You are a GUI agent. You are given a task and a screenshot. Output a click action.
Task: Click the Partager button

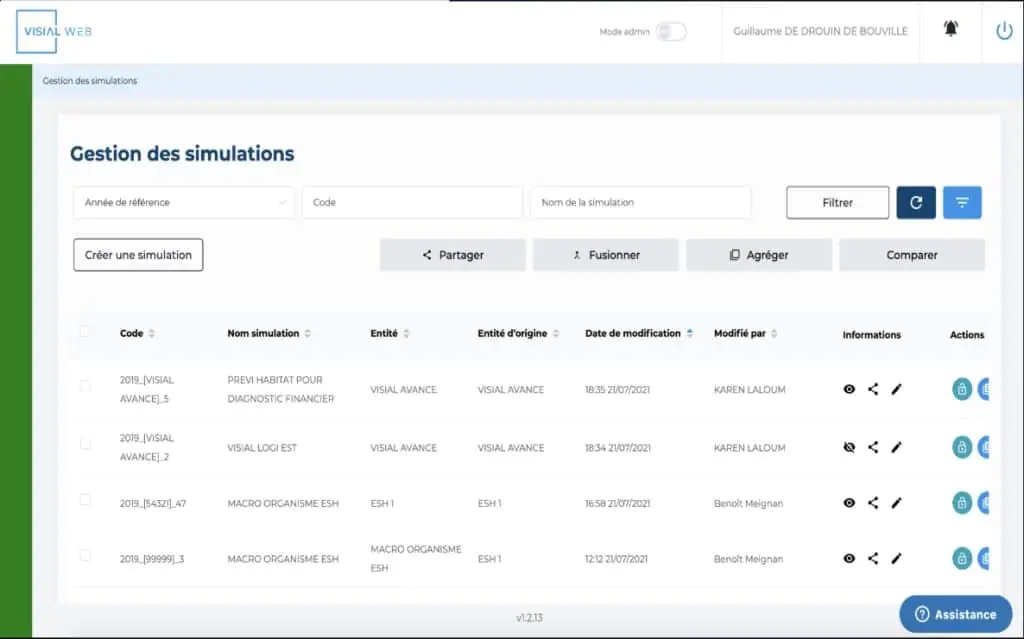tap(453, 255)
